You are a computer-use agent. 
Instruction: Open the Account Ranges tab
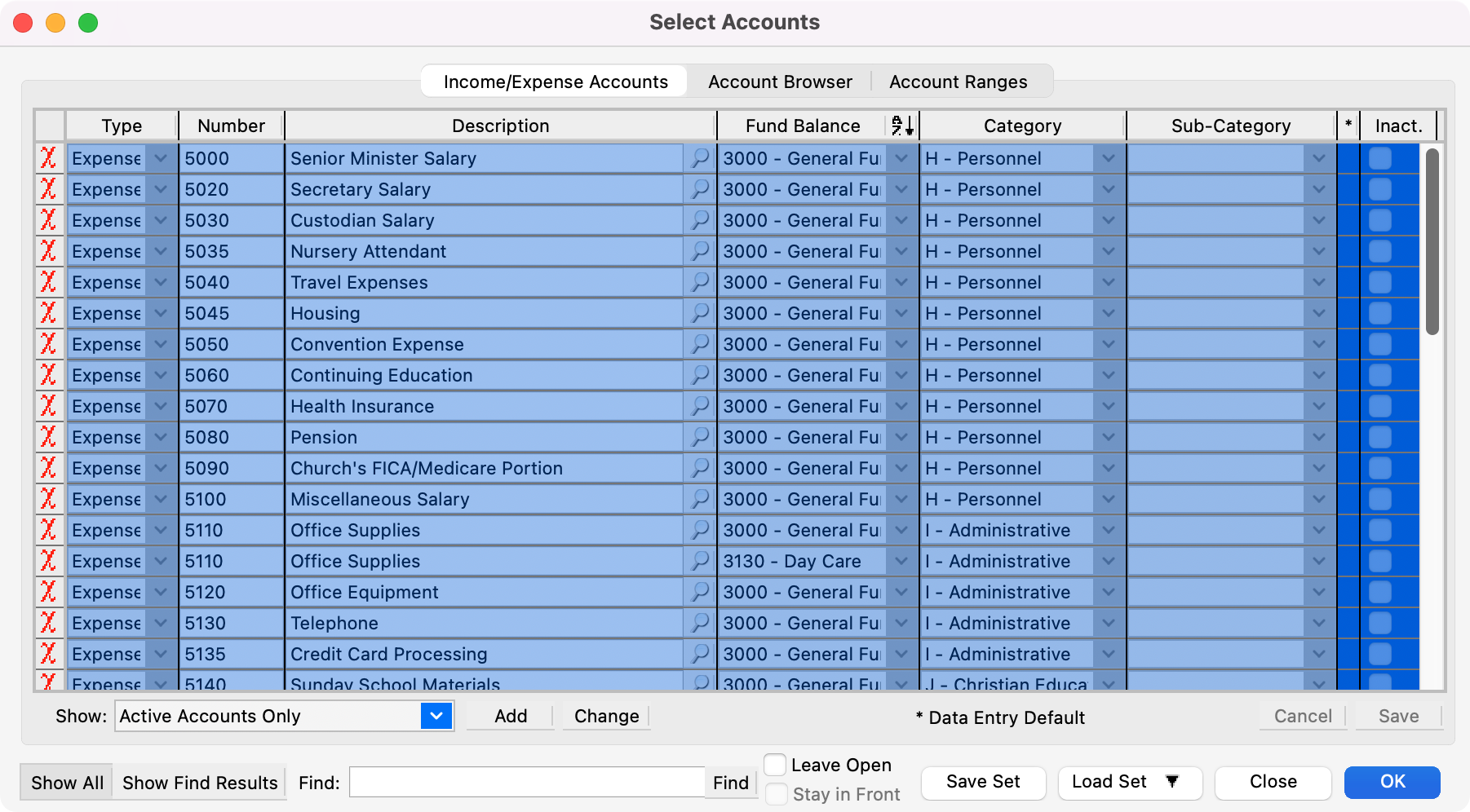[958, 82]
